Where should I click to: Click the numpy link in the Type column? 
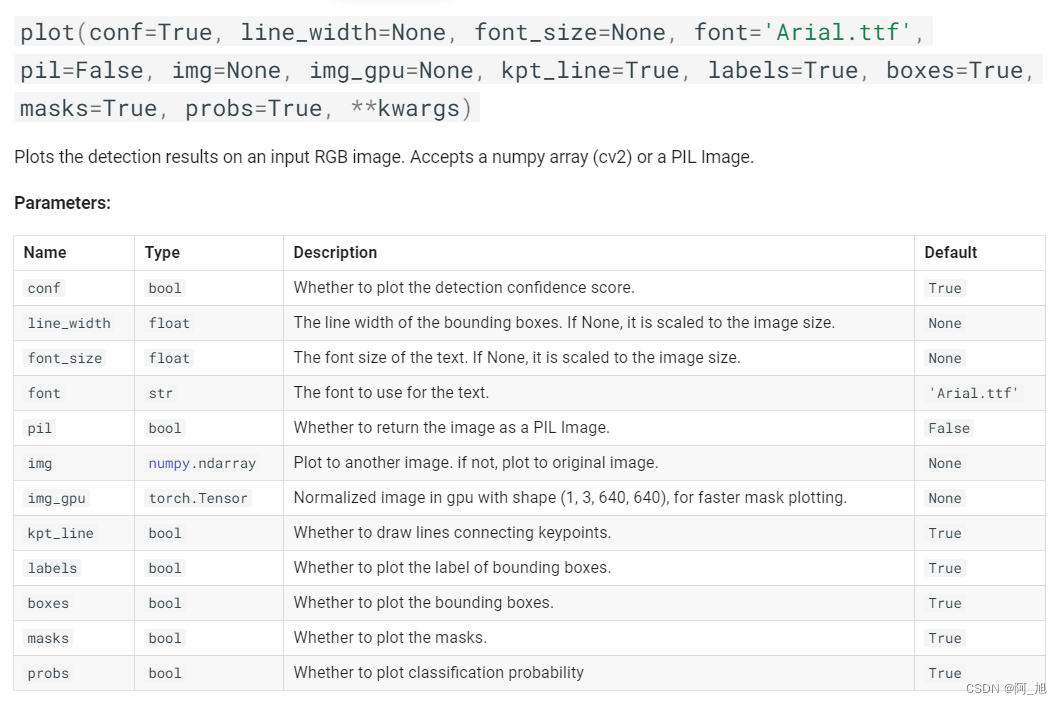pos(169,463)
